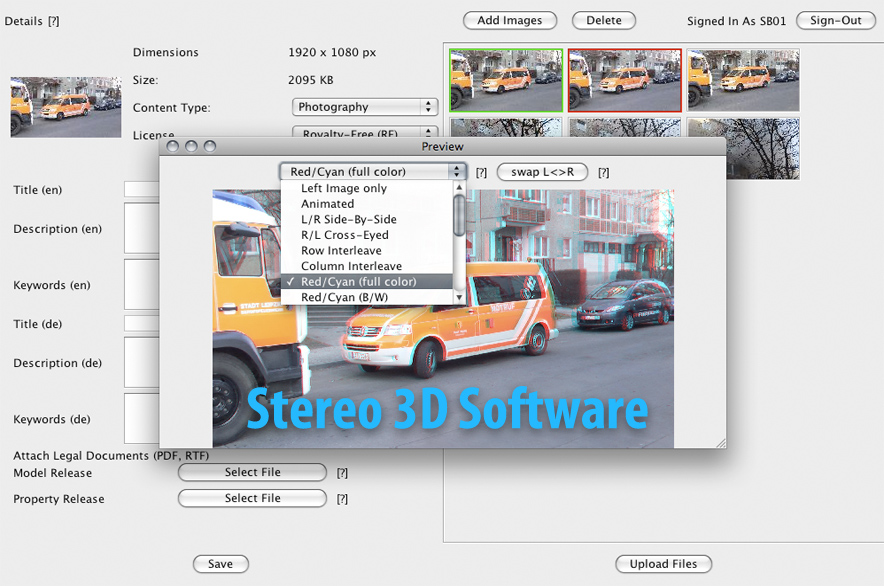Click the Title (de) input field
The width and height of the screenshot is (884, 586).
(142, 323)
